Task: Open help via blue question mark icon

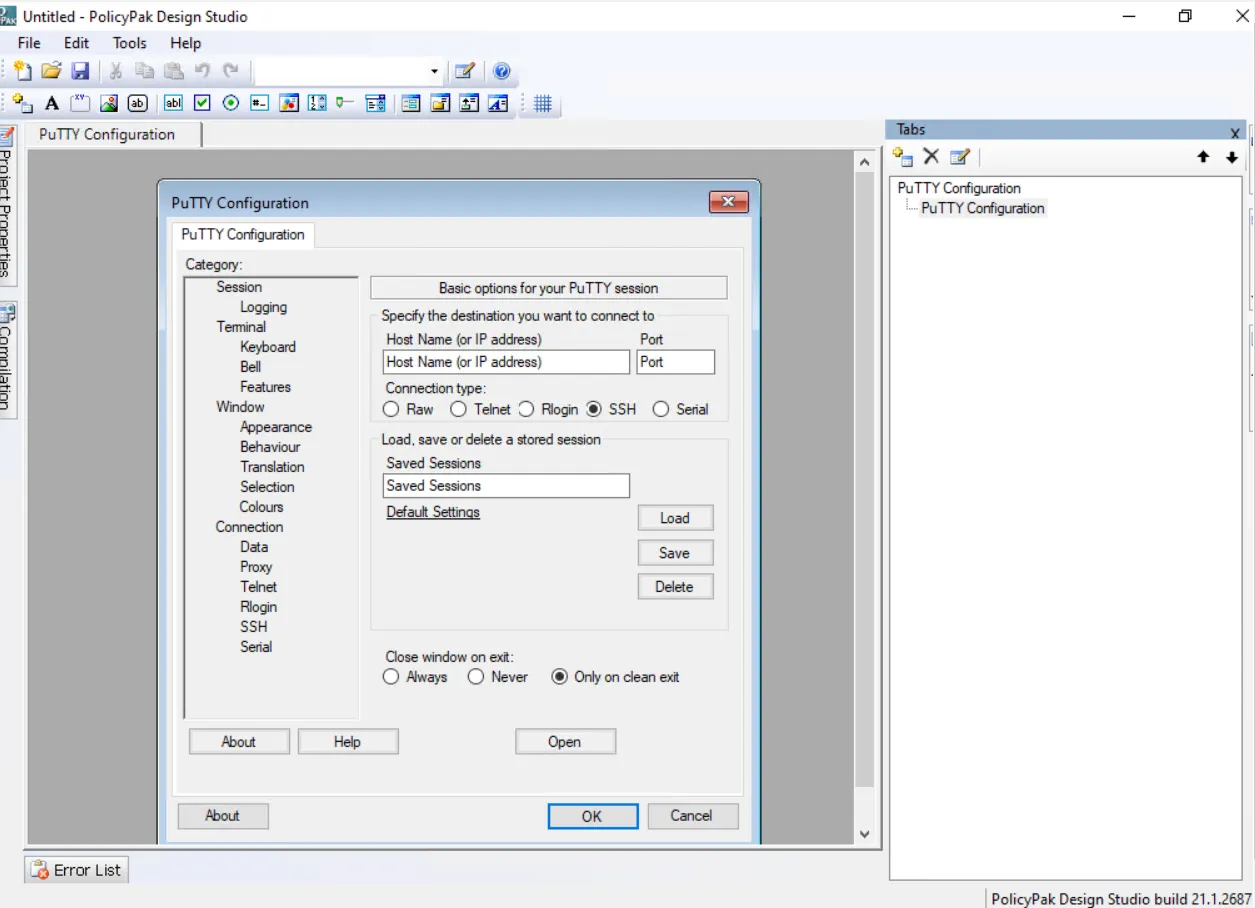Action: pyautogui.click(x=502, y=71)
